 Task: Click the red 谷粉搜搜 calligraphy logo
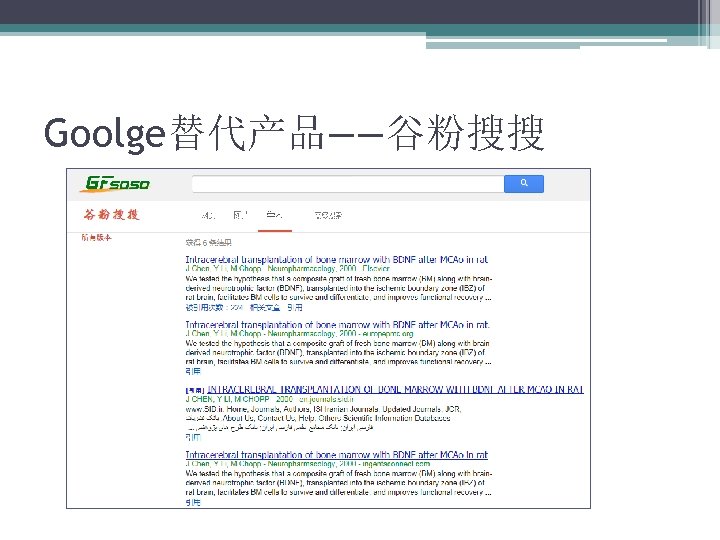(x=112, y=214)
